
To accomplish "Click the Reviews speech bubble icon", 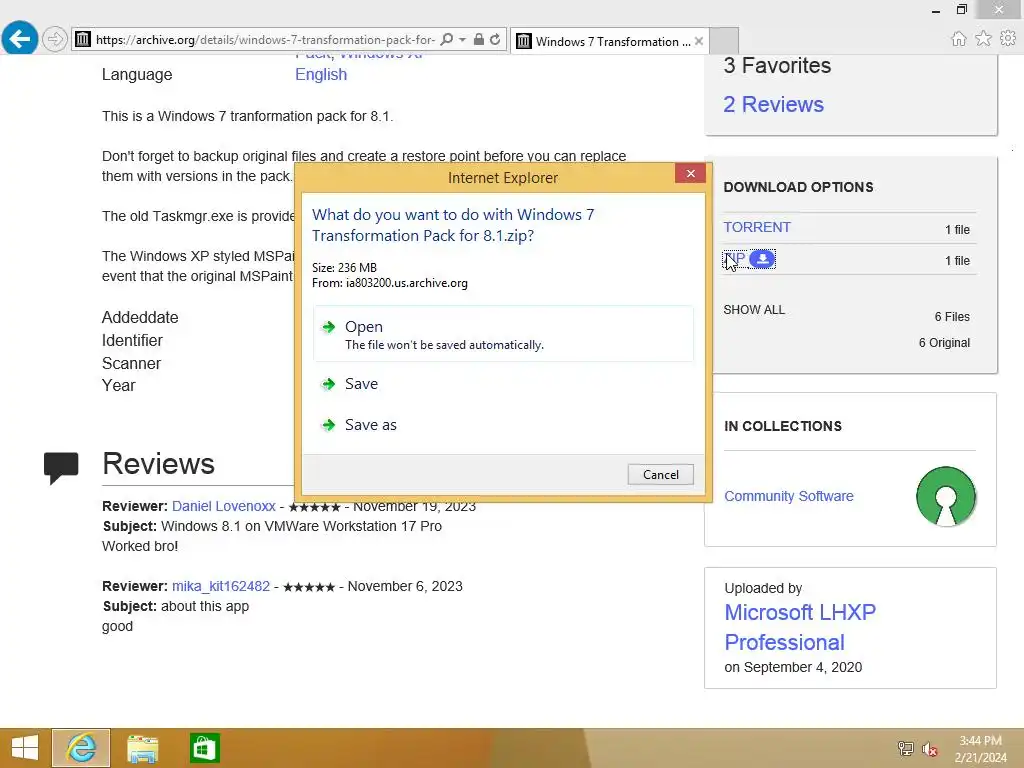I will 61,468.
